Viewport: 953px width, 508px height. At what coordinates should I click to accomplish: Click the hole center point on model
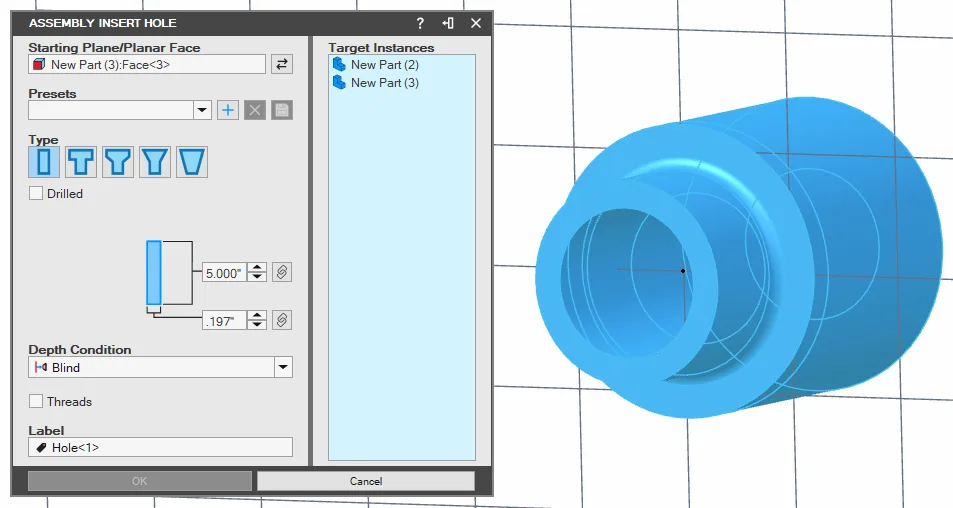click(683, 271)
